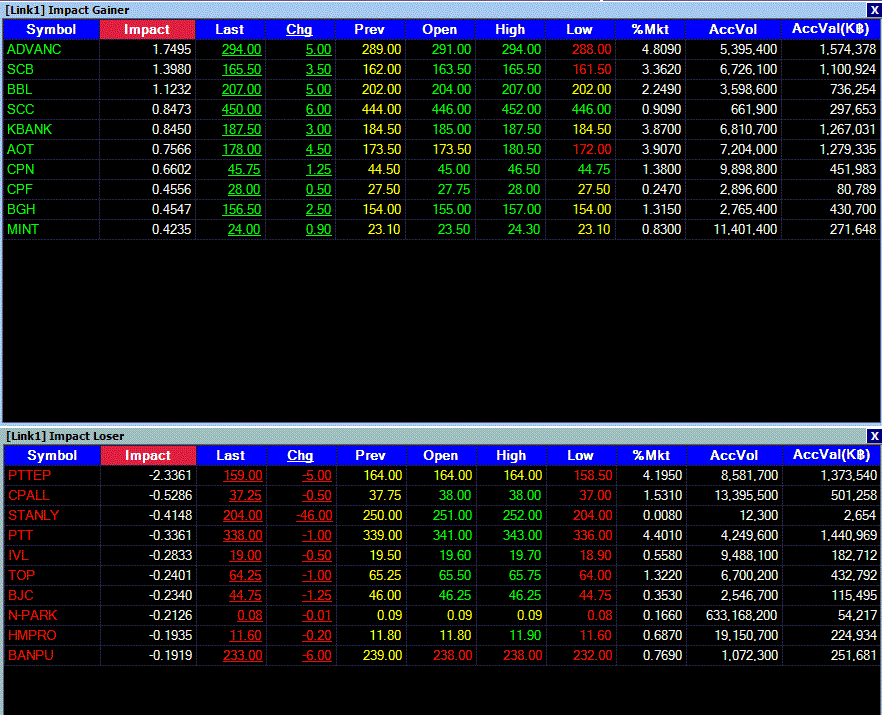
Task: Select N-PARK symbol row
Action: (x=33, y=615)
